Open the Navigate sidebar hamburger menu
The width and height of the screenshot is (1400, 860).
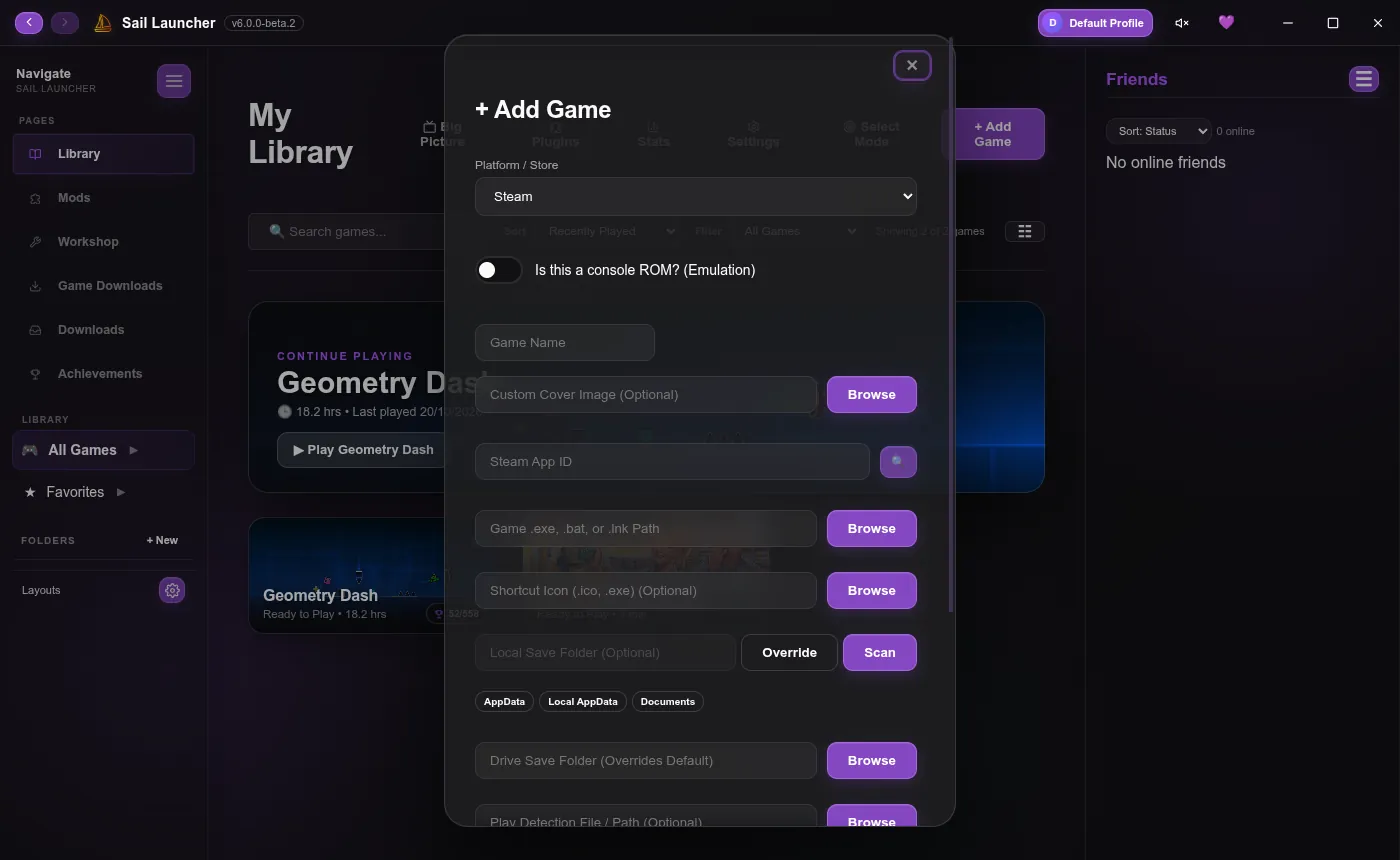[x=174, y=81]
